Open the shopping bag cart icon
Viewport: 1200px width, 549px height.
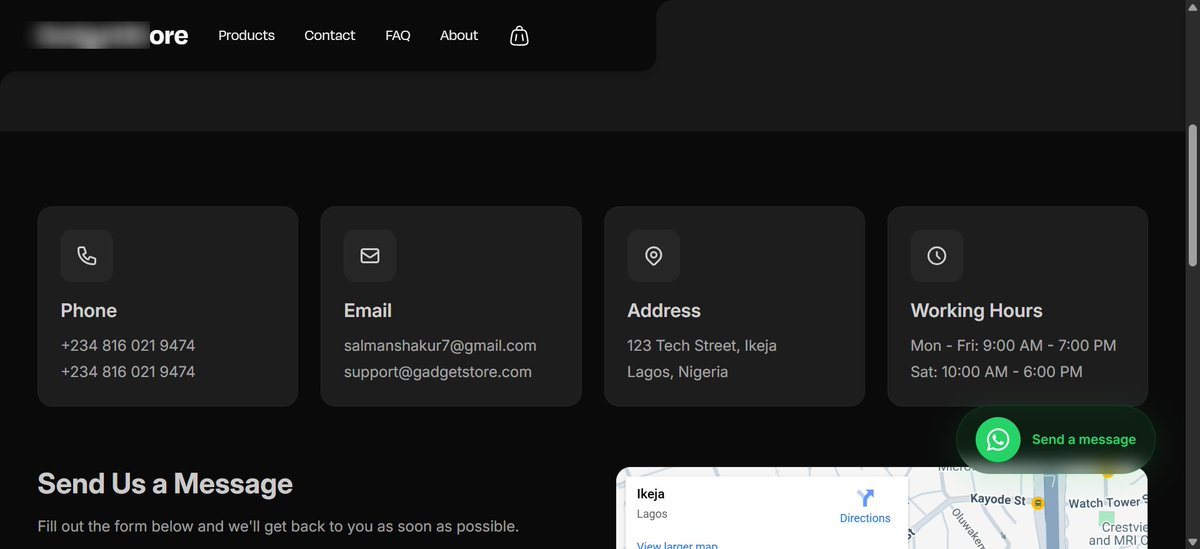(x=519, y=36)
